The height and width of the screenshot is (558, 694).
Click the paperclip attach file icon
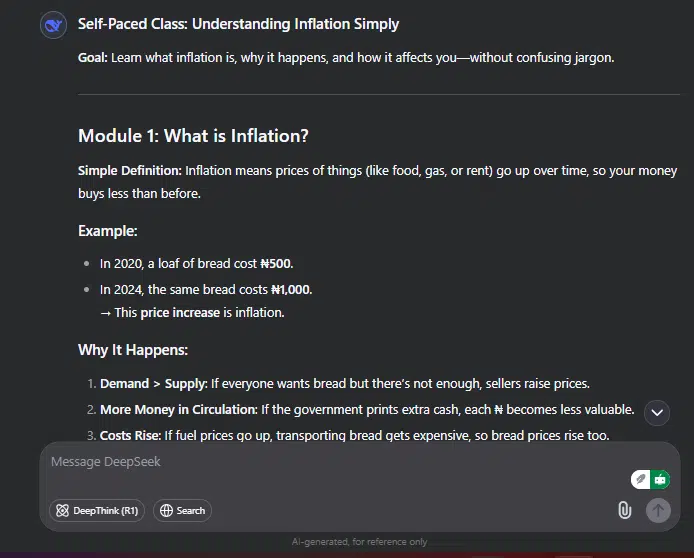point(625,510)
